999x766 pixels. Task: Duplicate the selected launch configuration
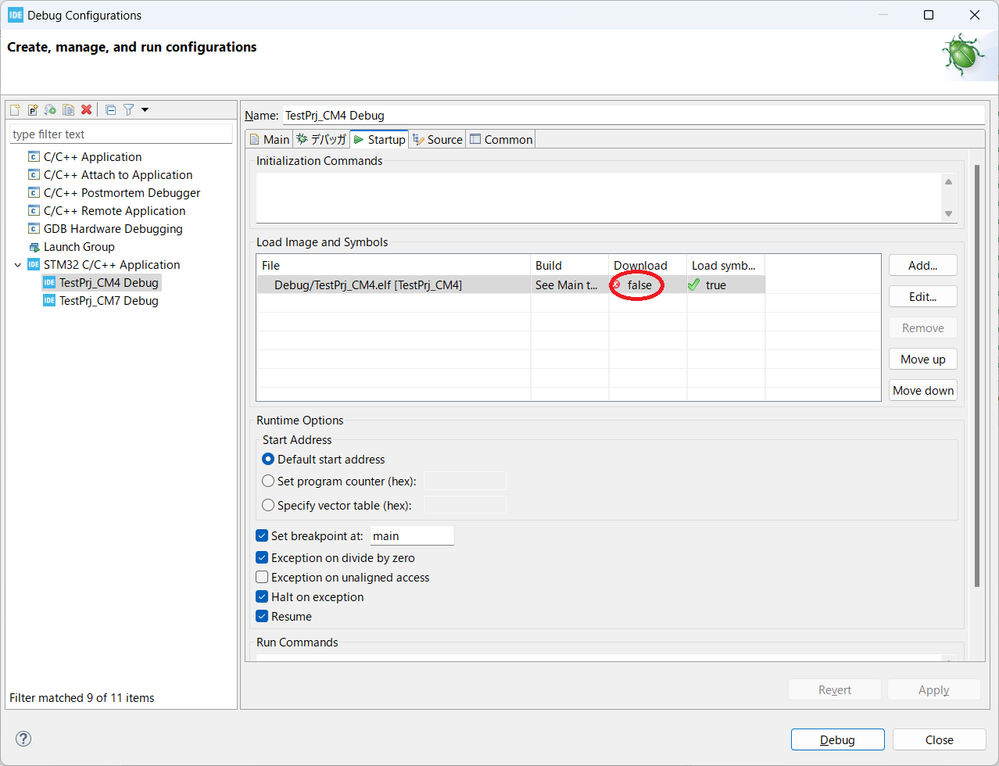[68, 110]
